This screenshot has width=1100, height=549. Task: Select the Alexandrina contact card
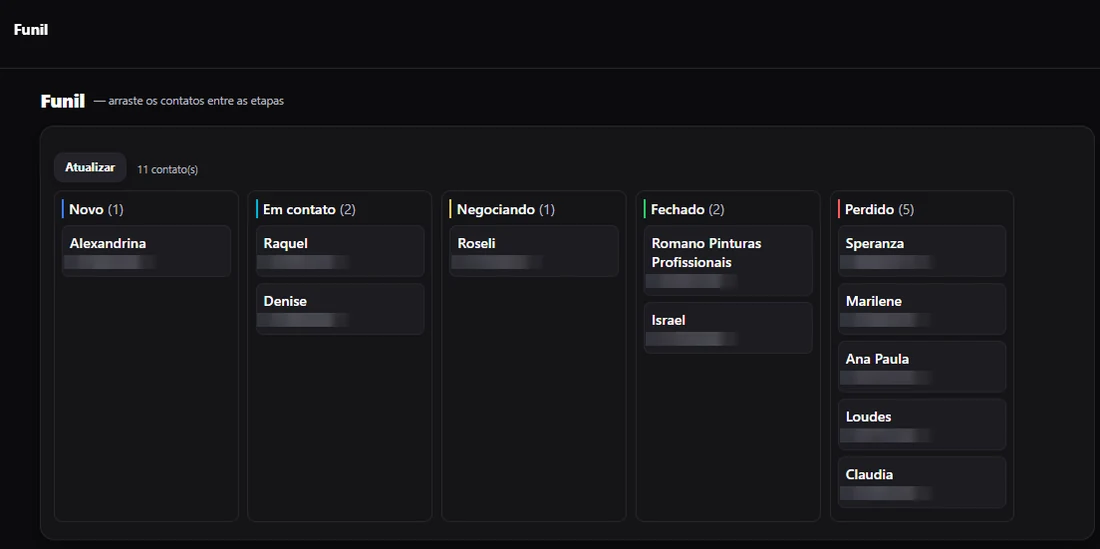coord(146,251)
